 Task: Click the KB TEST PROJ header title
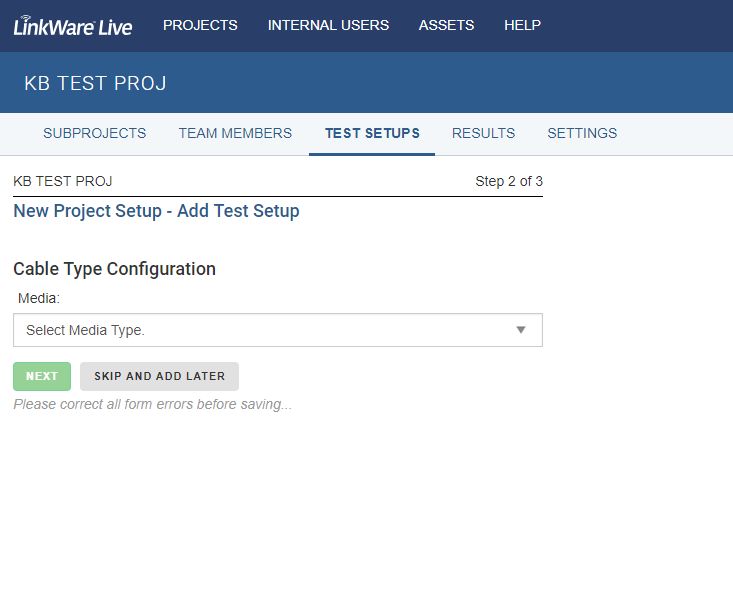[x=95, y=83]
